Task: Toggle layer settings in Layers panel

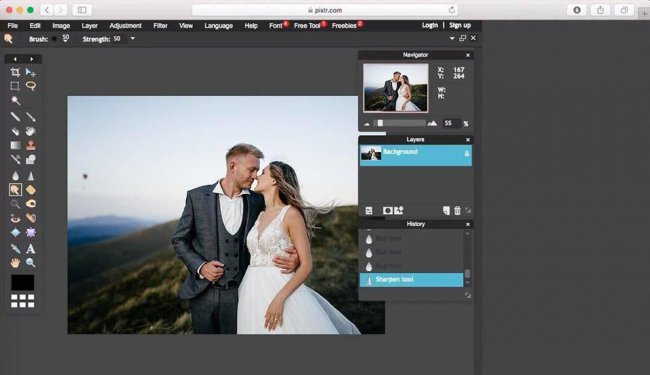Action: point(369,210)
